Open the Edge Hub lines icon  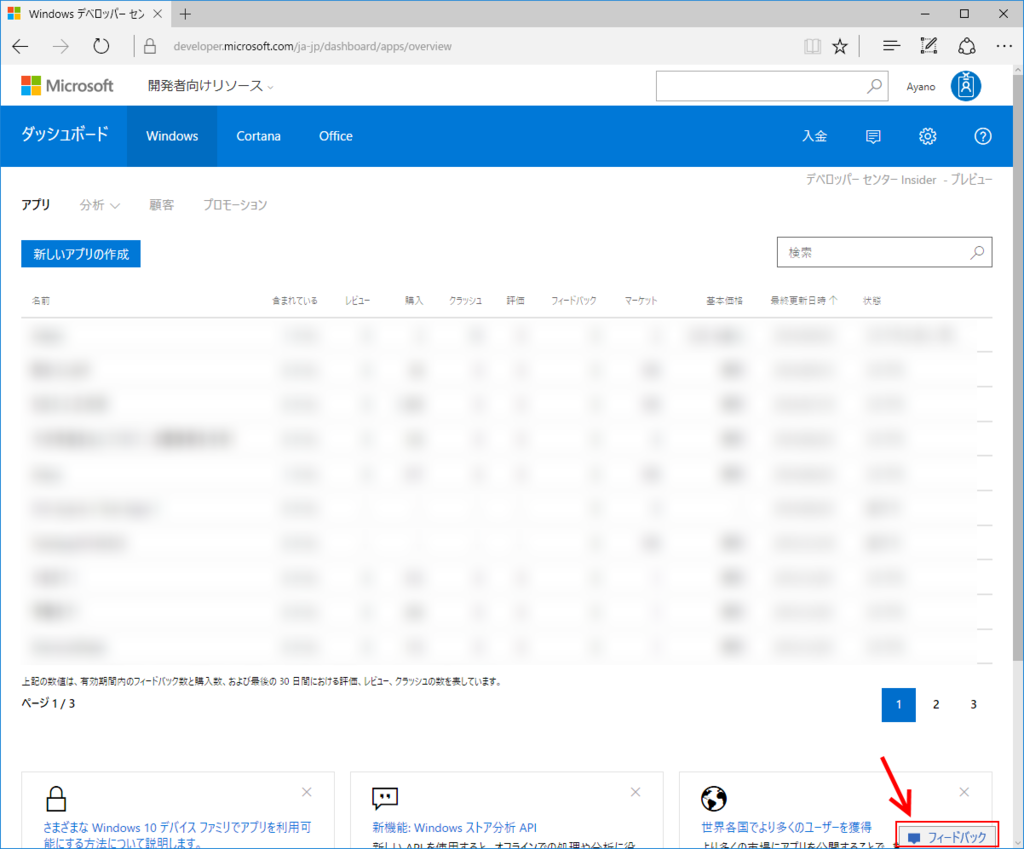pyautogui.click(x=891, y=46)
